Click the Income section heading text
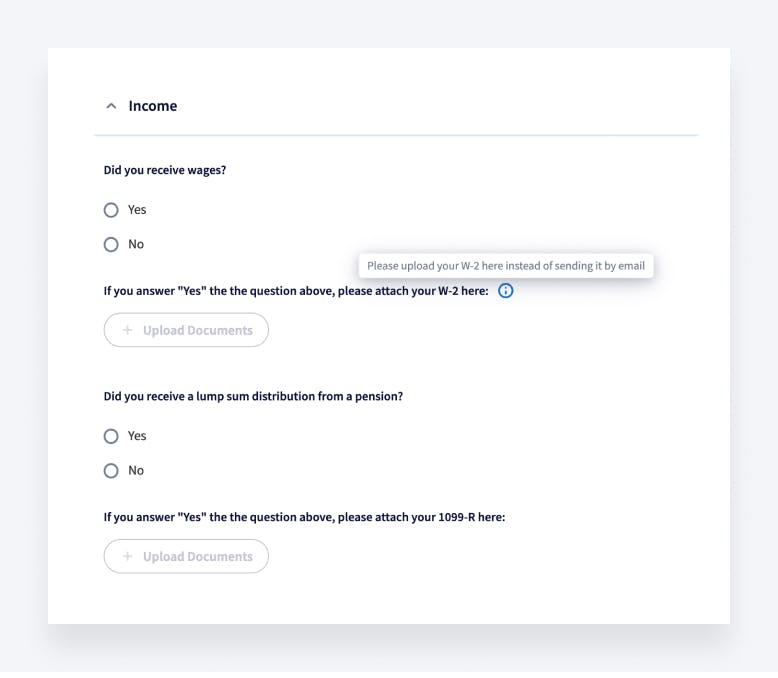The height and width of the screenshot is (678, 778). pyautogui.click(x=153, y=106)
